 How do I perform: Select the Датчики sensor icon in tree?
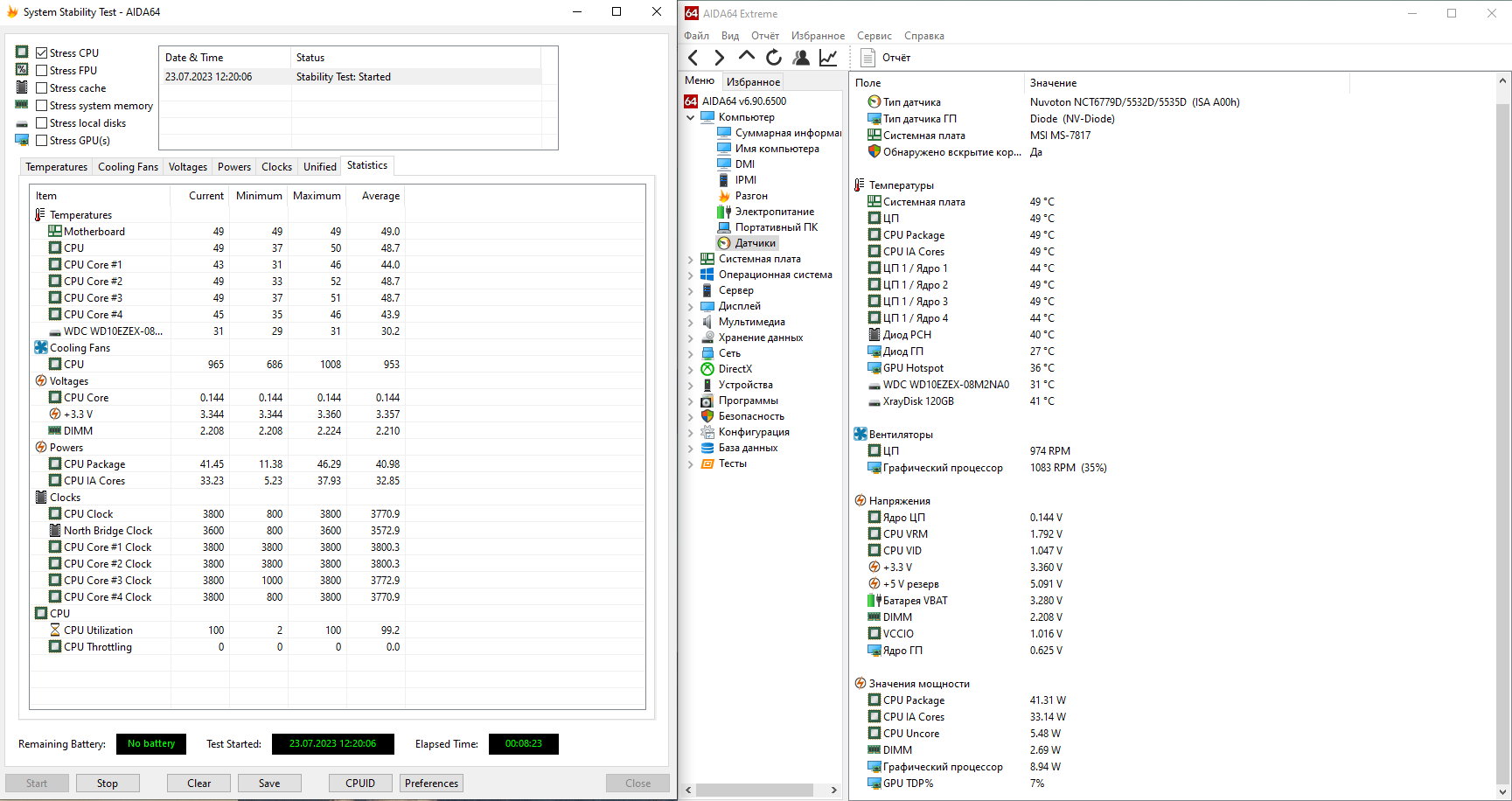pos(724,243)
